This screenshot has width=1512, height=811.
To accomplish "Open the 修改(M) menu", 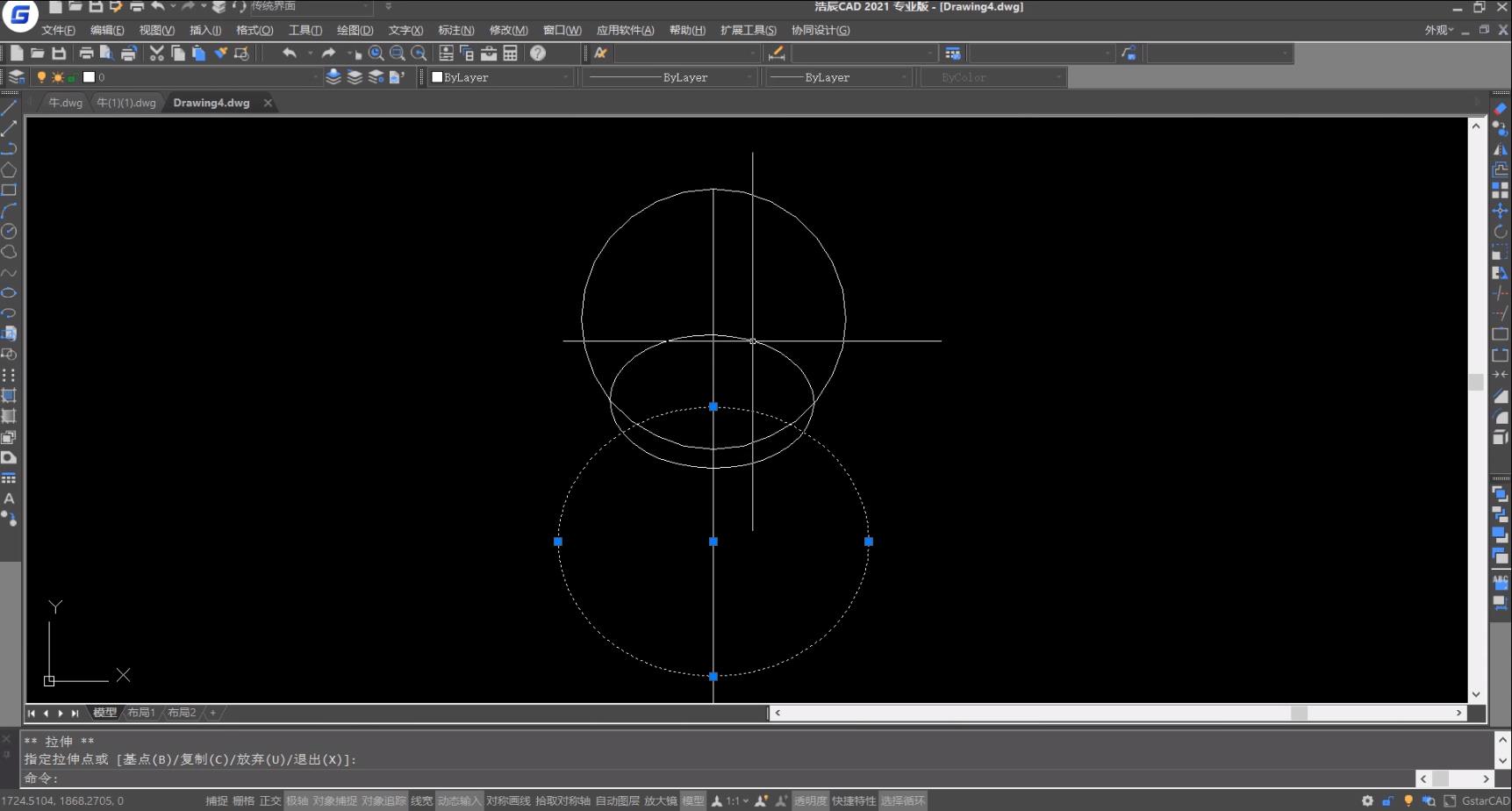I will [508, 30].
